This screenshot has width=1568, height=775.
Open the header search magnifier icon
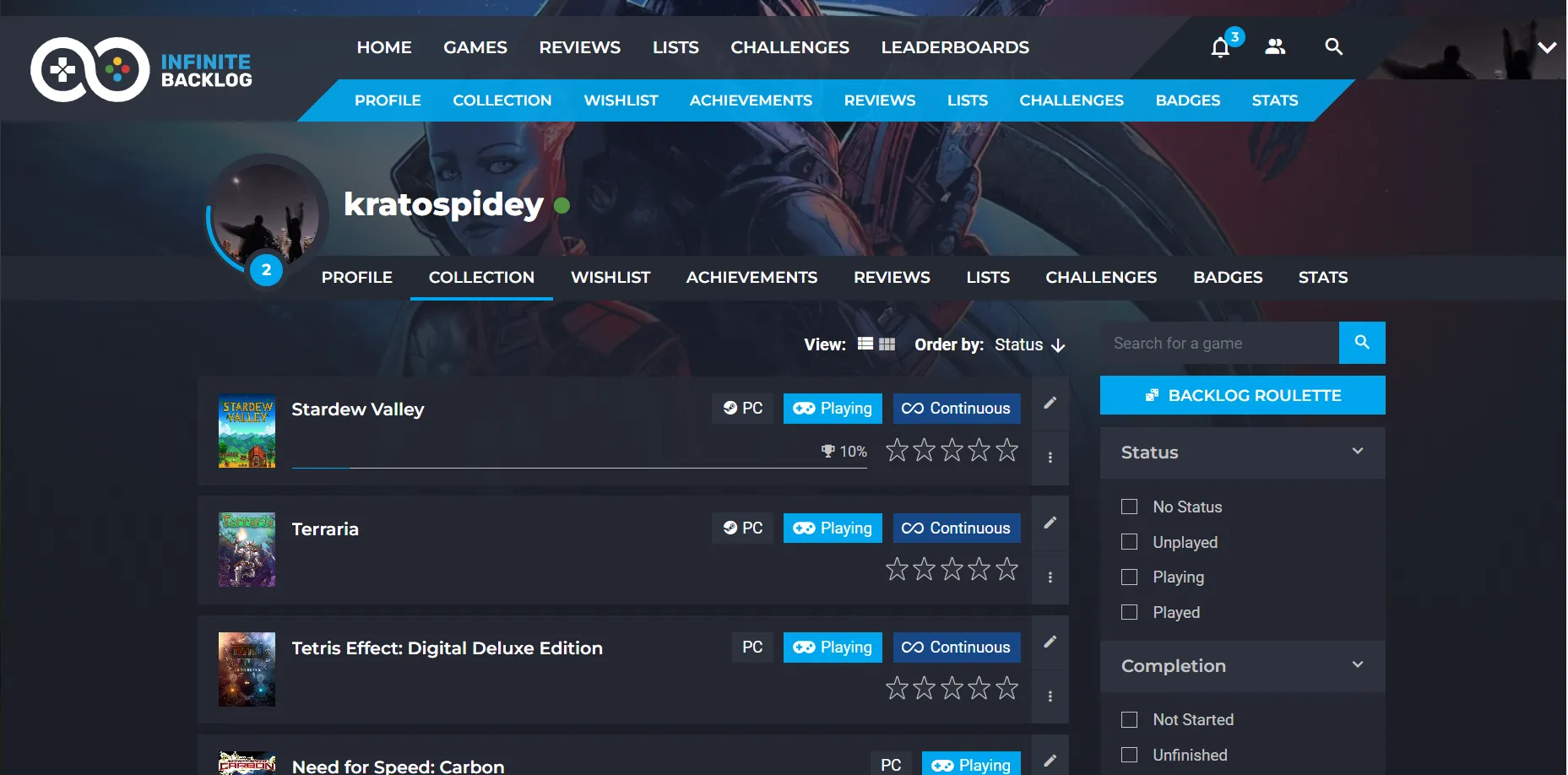1333,47
